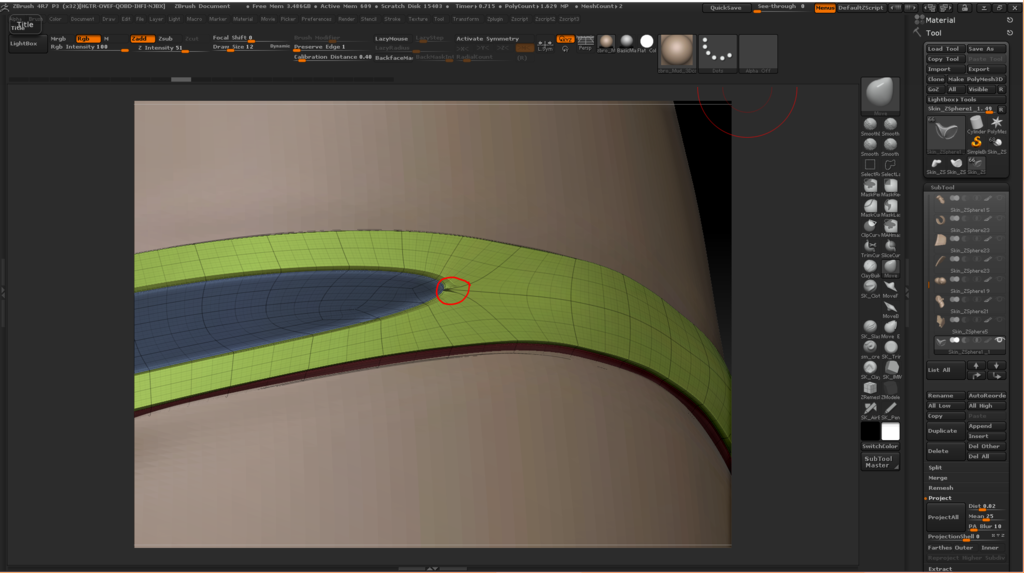Select the MaskLasso brush icon
The width and height of the screenshot is (1024, 573).
click(x=890, y=206)
